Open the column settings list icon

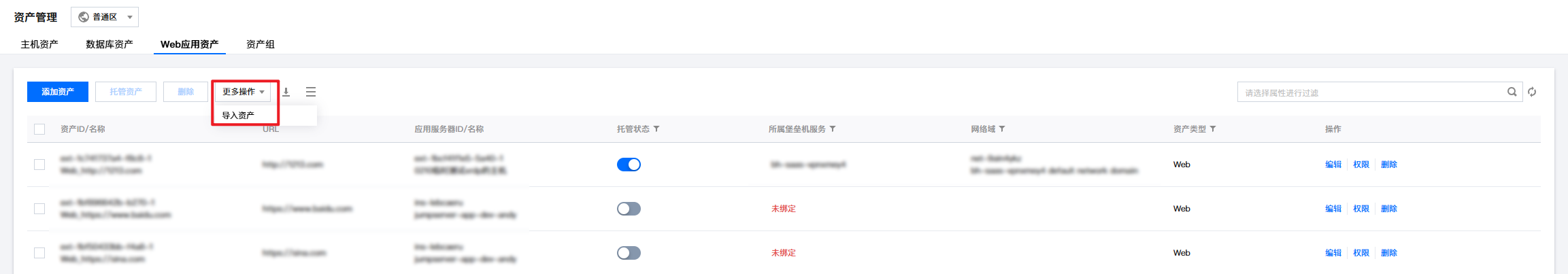pyautogui.click(x=311, y=92)
